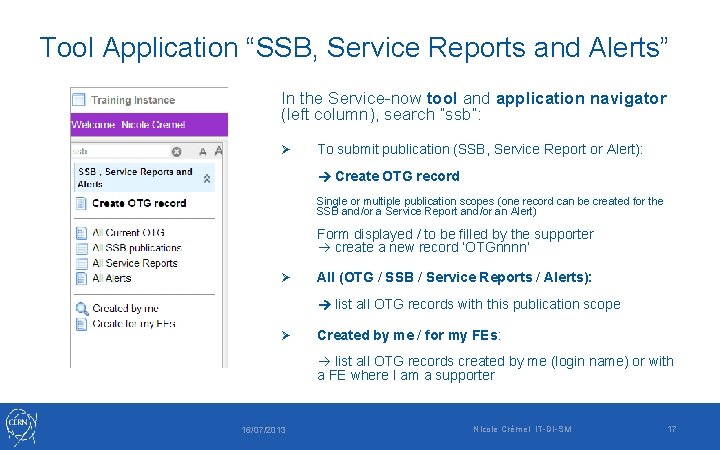Click the bold "→ Create OTG record" text
The image size is (720, 450).
[x=388, y=176]
